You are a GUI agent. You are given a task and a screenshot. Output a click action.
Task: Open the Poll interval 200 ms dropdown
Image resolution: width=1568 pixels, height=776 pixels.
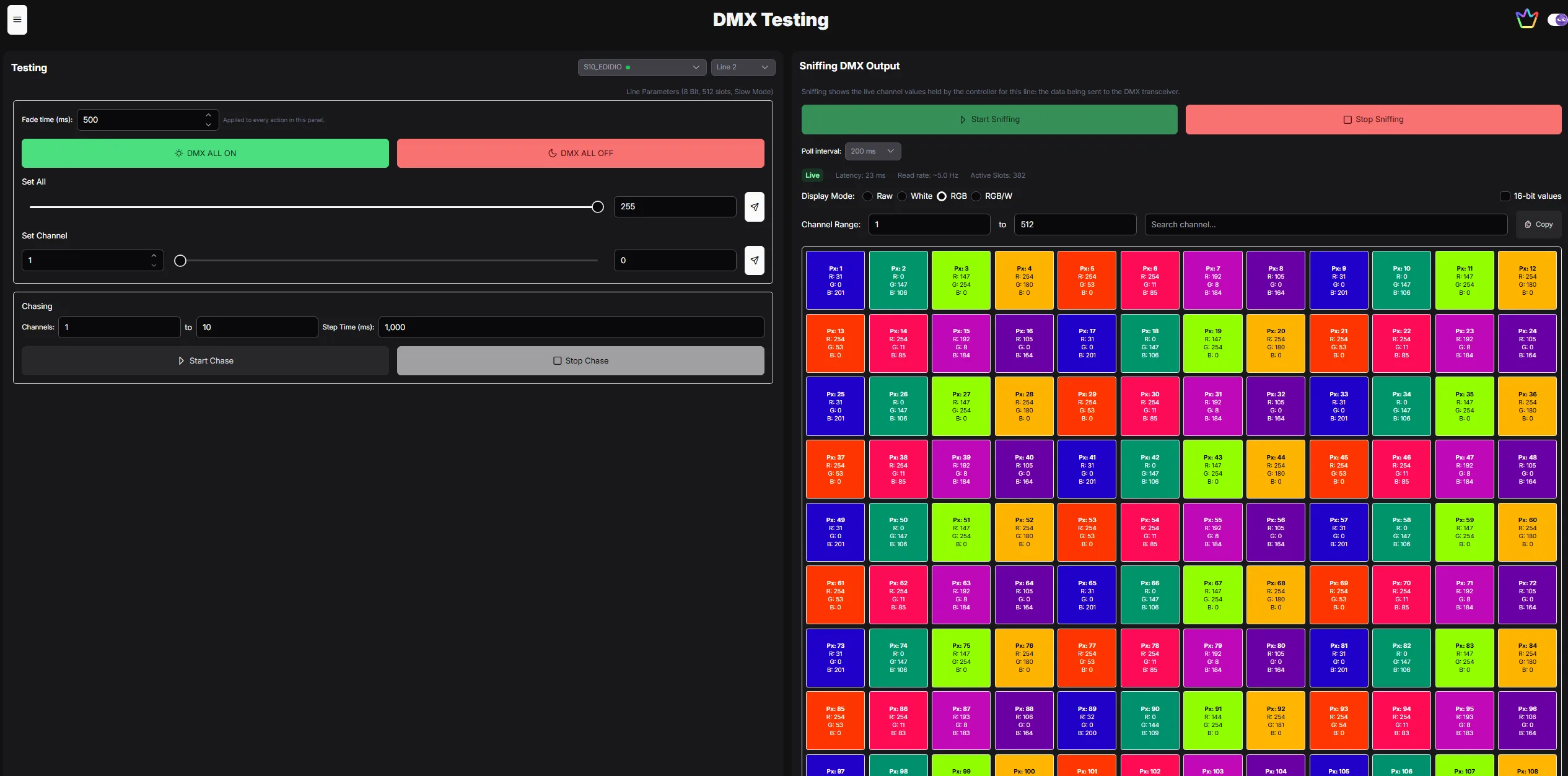(873, 151)
